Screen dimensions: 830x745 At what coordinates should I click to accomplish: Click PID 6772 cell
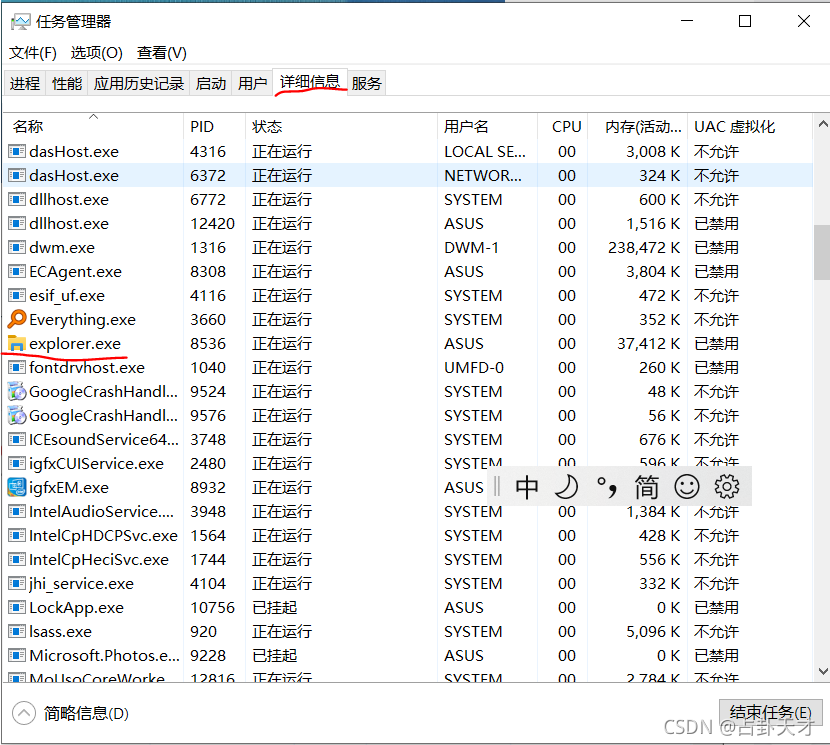click(x=208, y=200)
